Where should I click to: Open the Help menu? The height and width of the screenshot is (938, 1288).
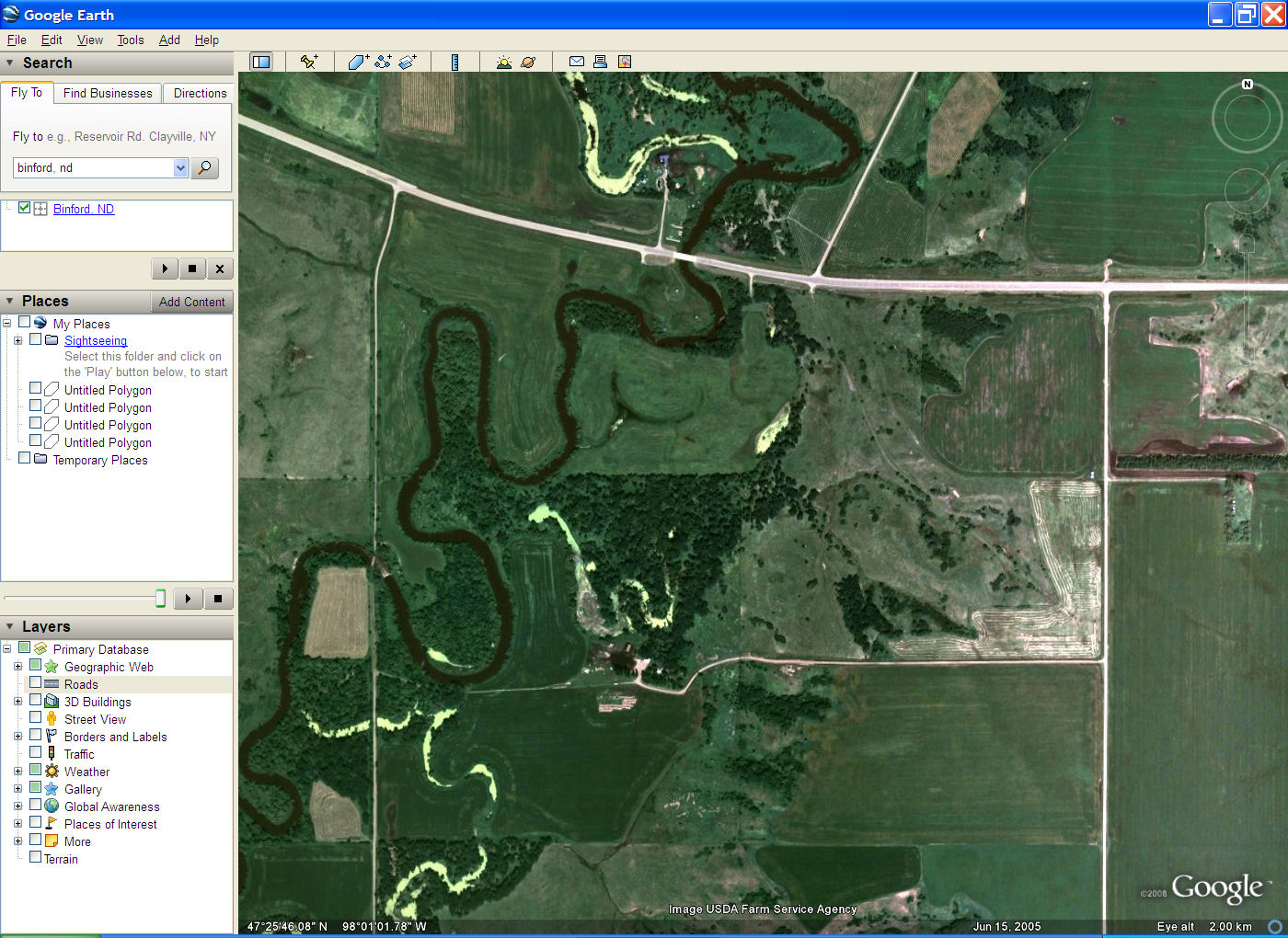click(x=207, y=40)
